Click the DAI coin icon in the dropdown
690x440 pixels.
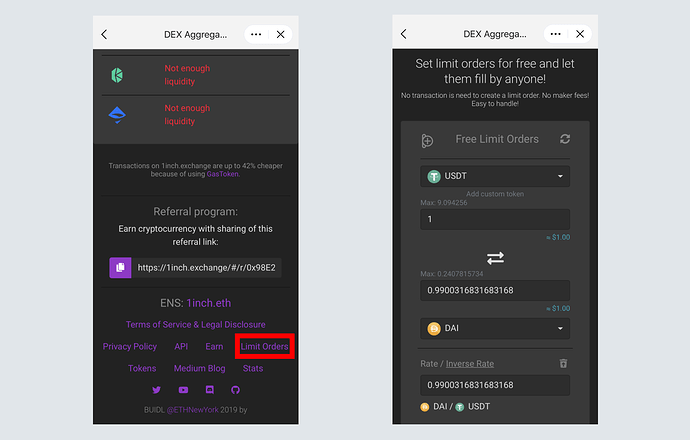[x=434, y=329]
